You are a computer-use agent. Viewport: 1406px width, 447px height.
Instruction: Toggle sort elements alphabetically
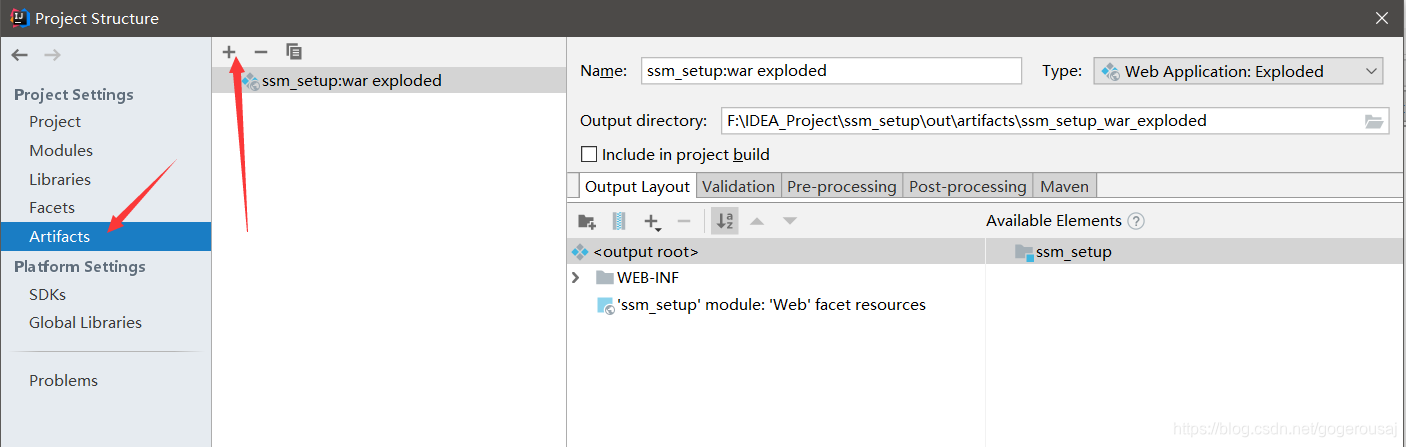tap(725, 221)
